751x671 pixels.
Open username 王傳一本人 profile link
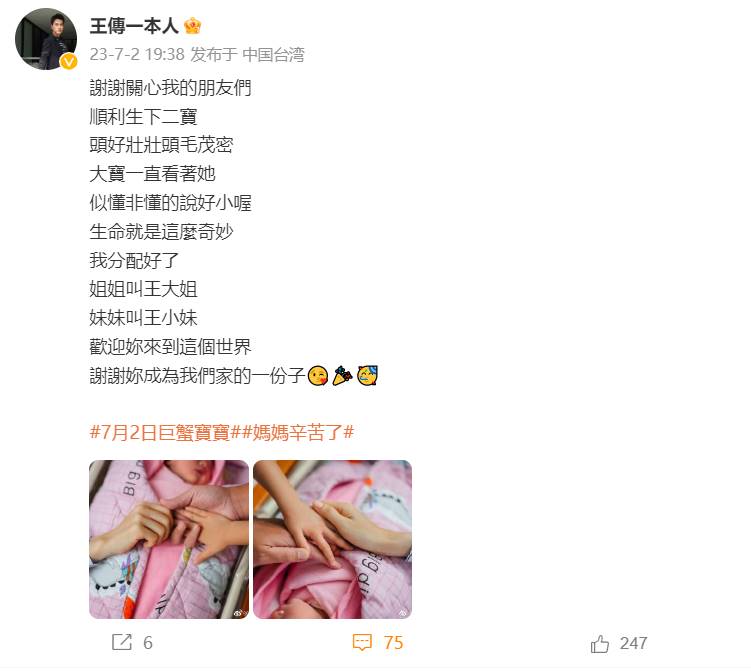point(134,26)
